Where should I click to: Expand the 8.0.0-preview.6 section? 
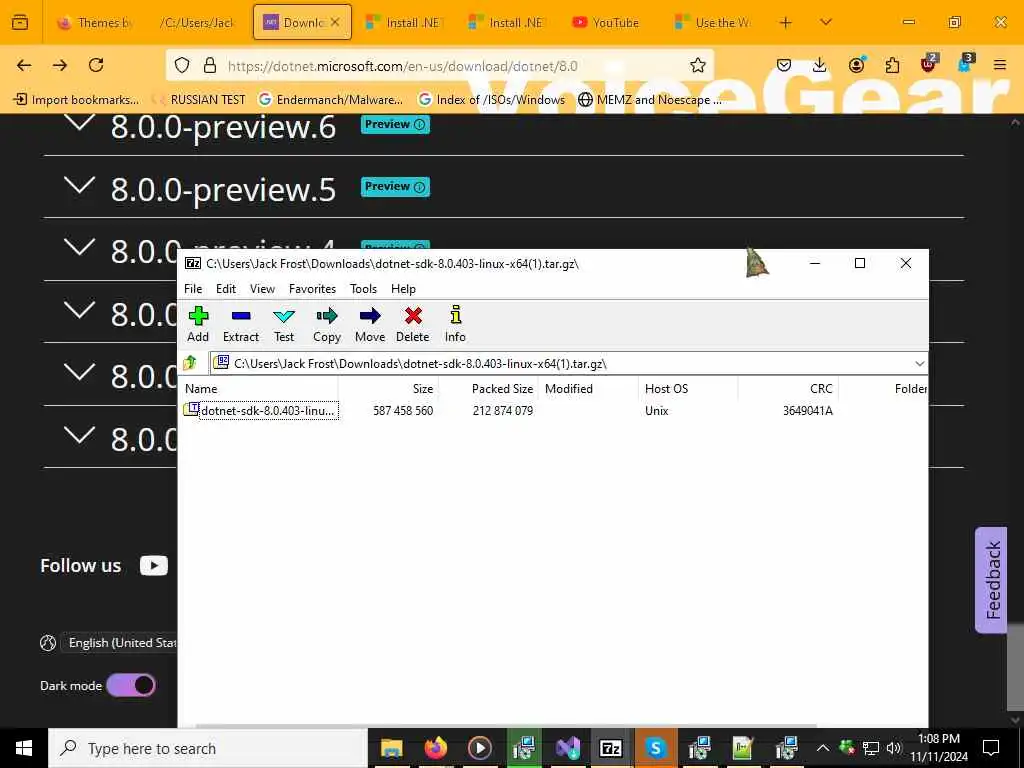(x=79, y=124)
